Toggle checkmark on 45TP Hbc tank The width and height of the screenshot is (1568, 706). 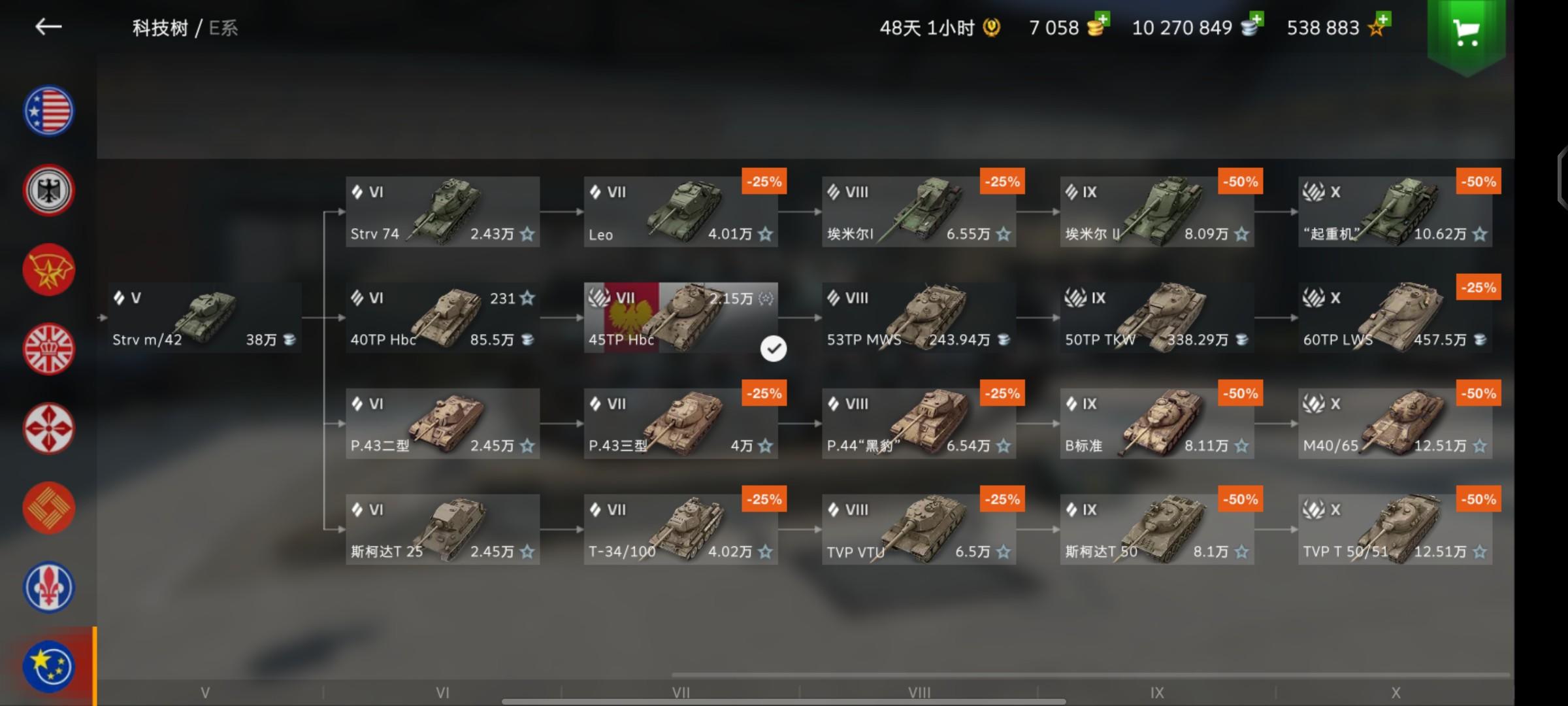774,348
